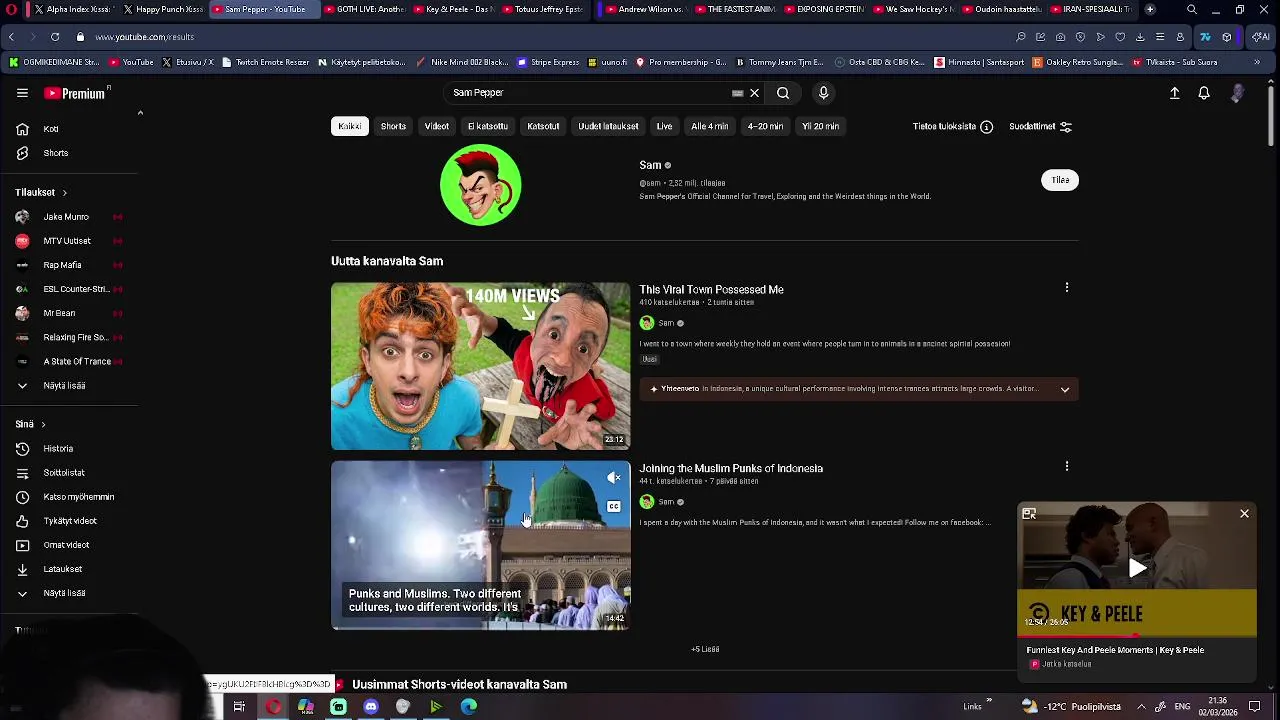
Task: Go back with the browser back arrow
Action: coord(11,37)
